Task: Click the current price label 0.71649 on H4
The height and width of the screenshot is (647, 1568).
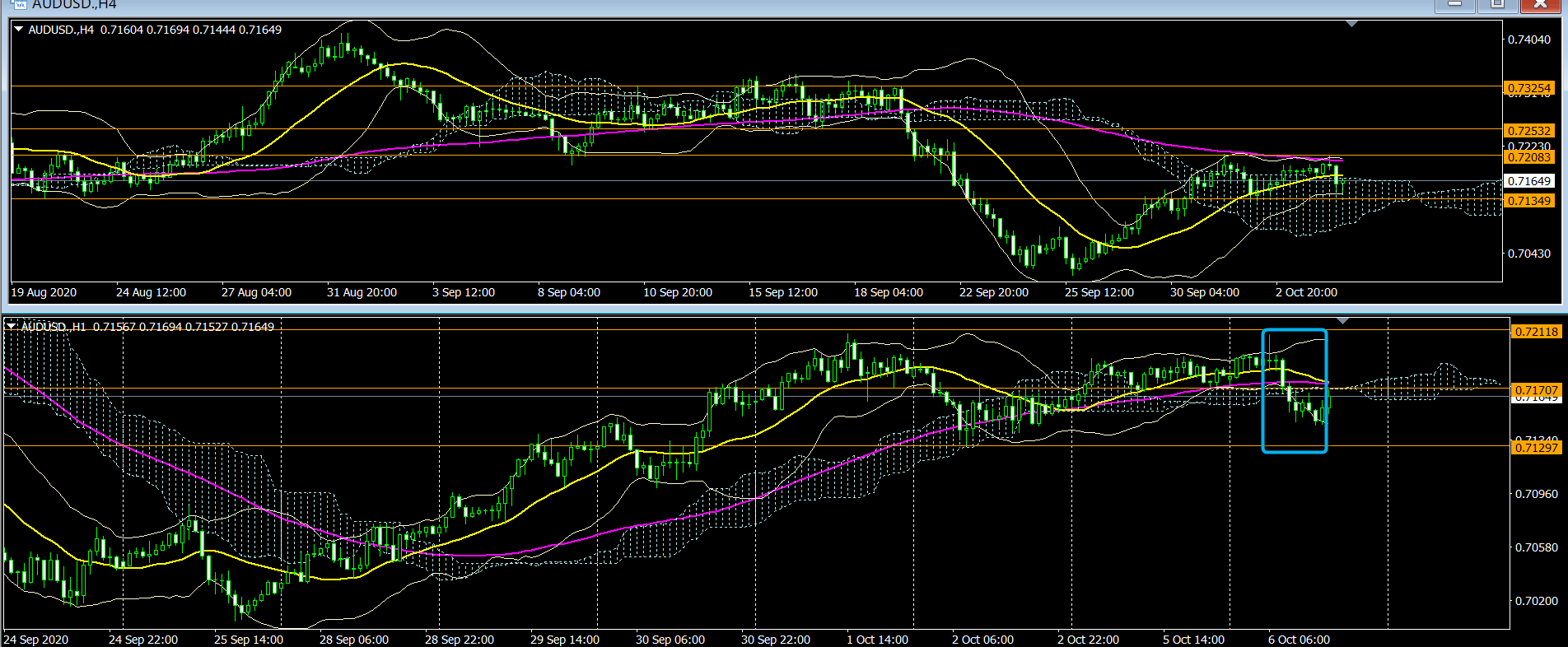Action: pyautogui.click(x=1529, y=181)
